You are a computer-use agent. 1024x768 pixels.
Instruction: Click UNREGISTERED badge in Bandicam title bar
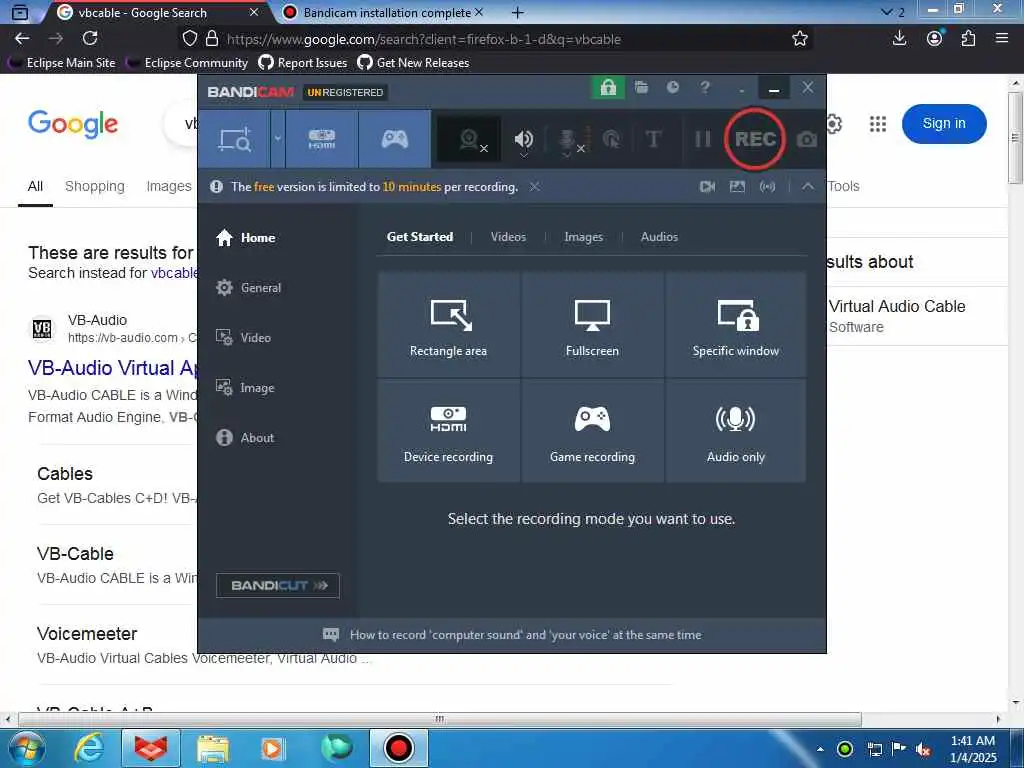click(x=345, y=92)
